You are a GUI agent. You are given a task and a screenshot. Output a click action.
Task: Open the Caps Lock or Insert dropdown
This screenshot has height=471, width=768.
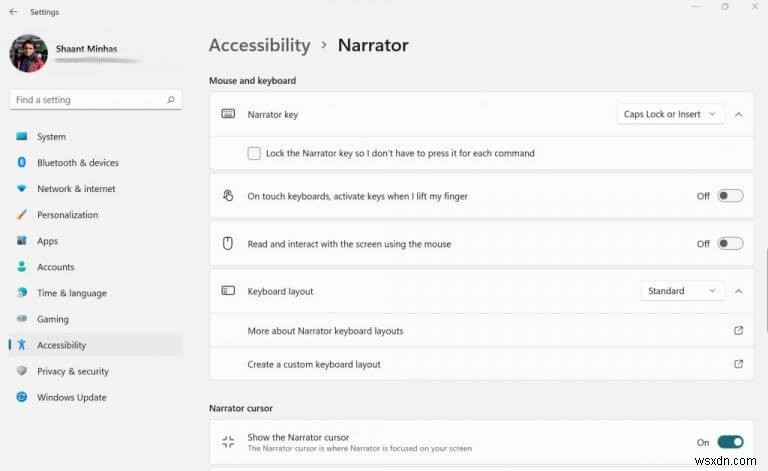[x=669, y=114]
